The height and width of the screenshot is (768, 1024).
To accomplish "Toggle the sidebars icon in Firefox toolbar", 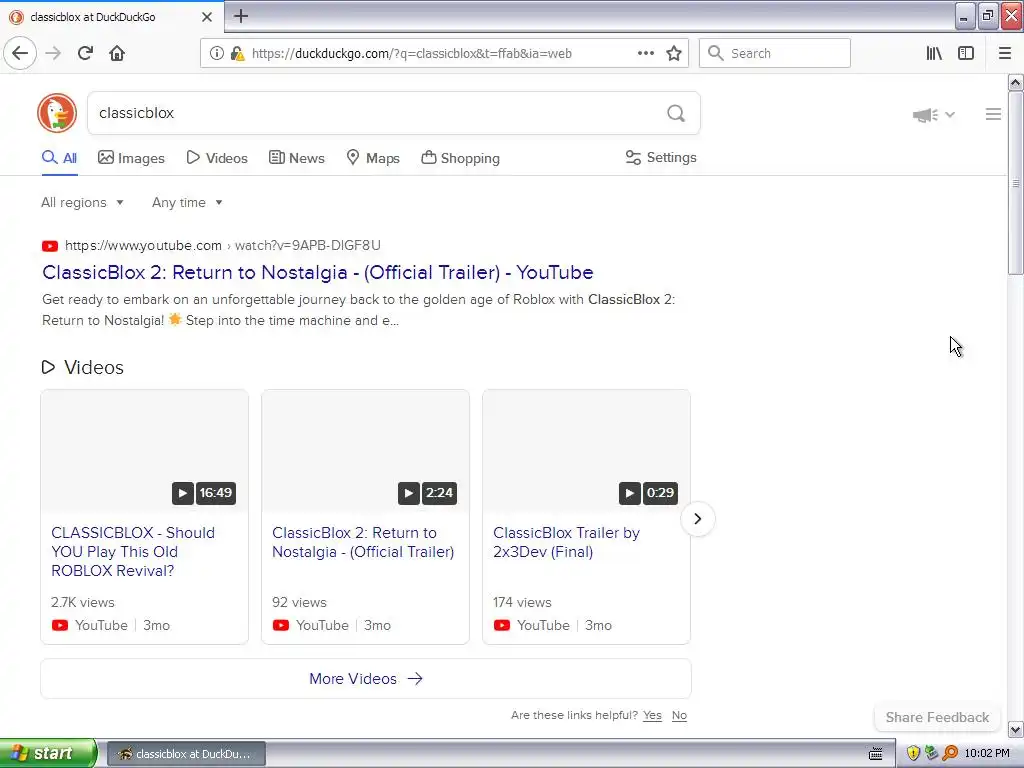I will (966, 54).
